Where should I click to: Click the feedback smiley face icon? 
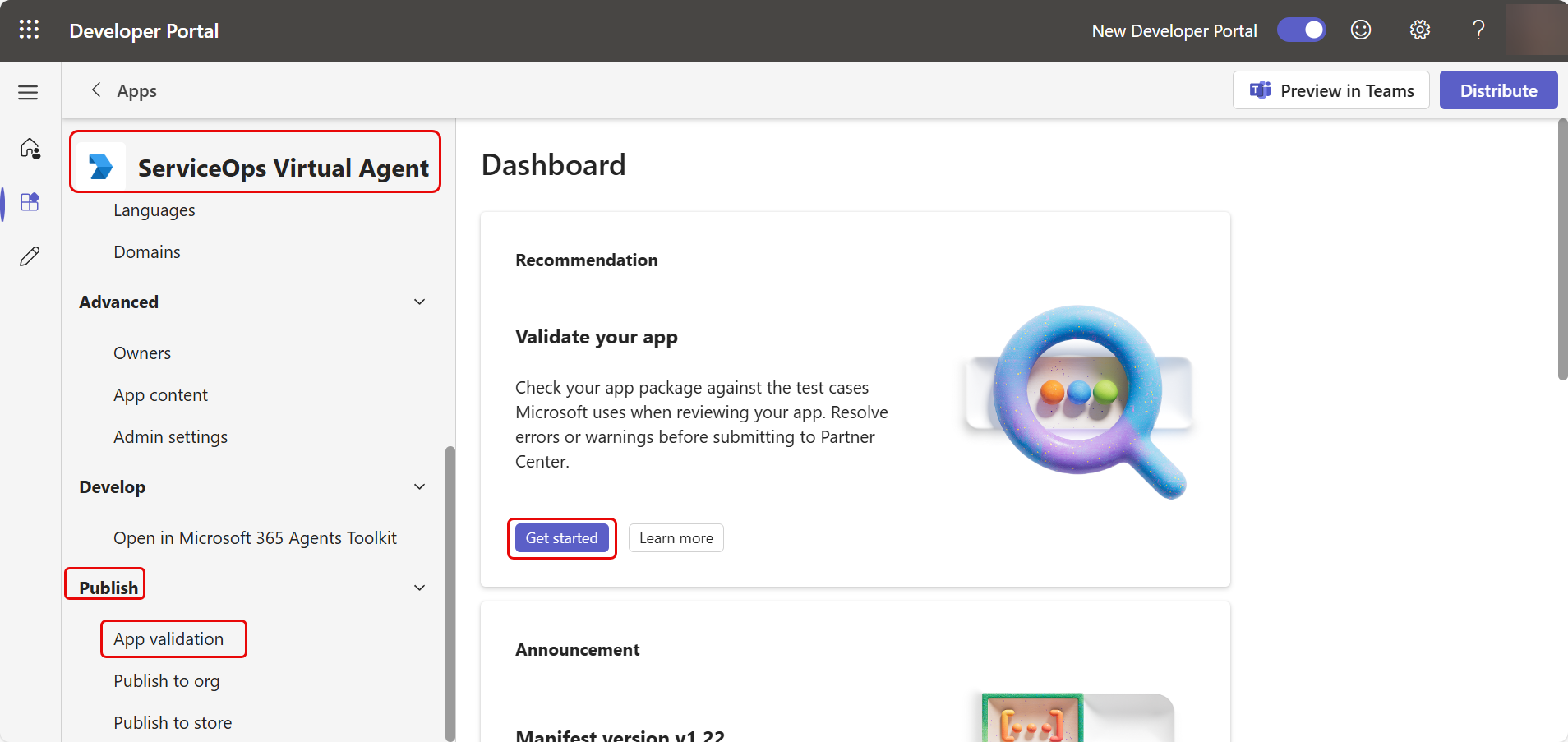pyautogui.click(x=1361, y=30)
